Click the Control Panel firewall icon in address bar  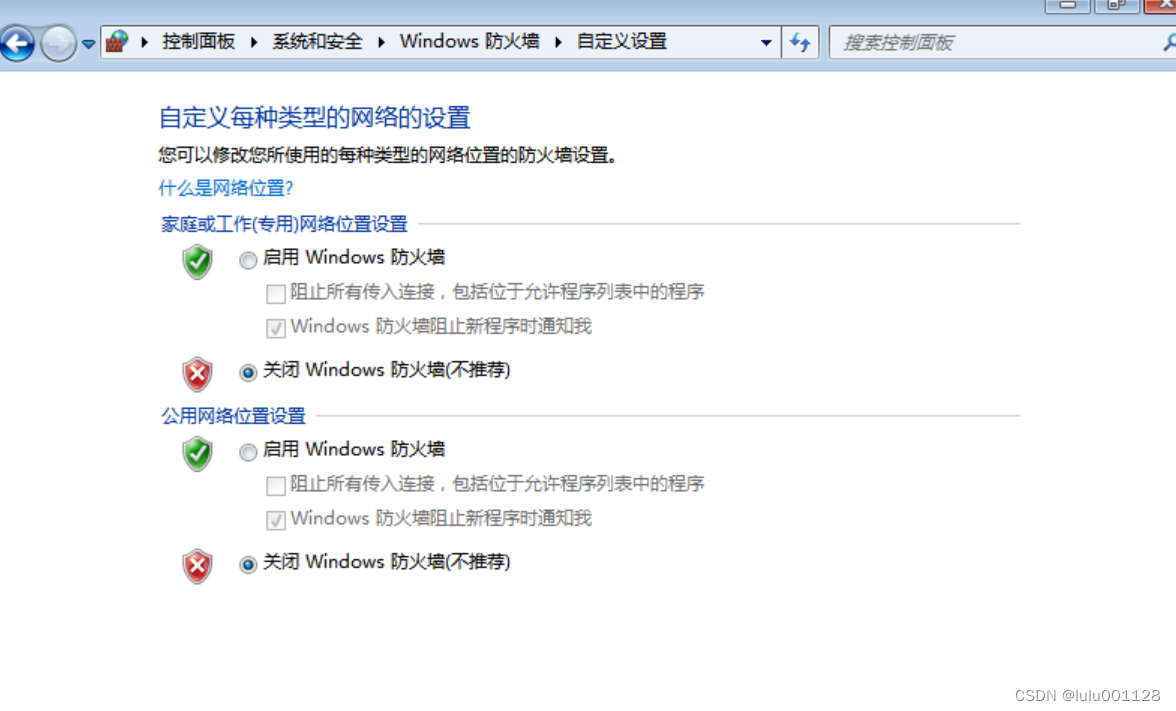[x=117, y=41]
